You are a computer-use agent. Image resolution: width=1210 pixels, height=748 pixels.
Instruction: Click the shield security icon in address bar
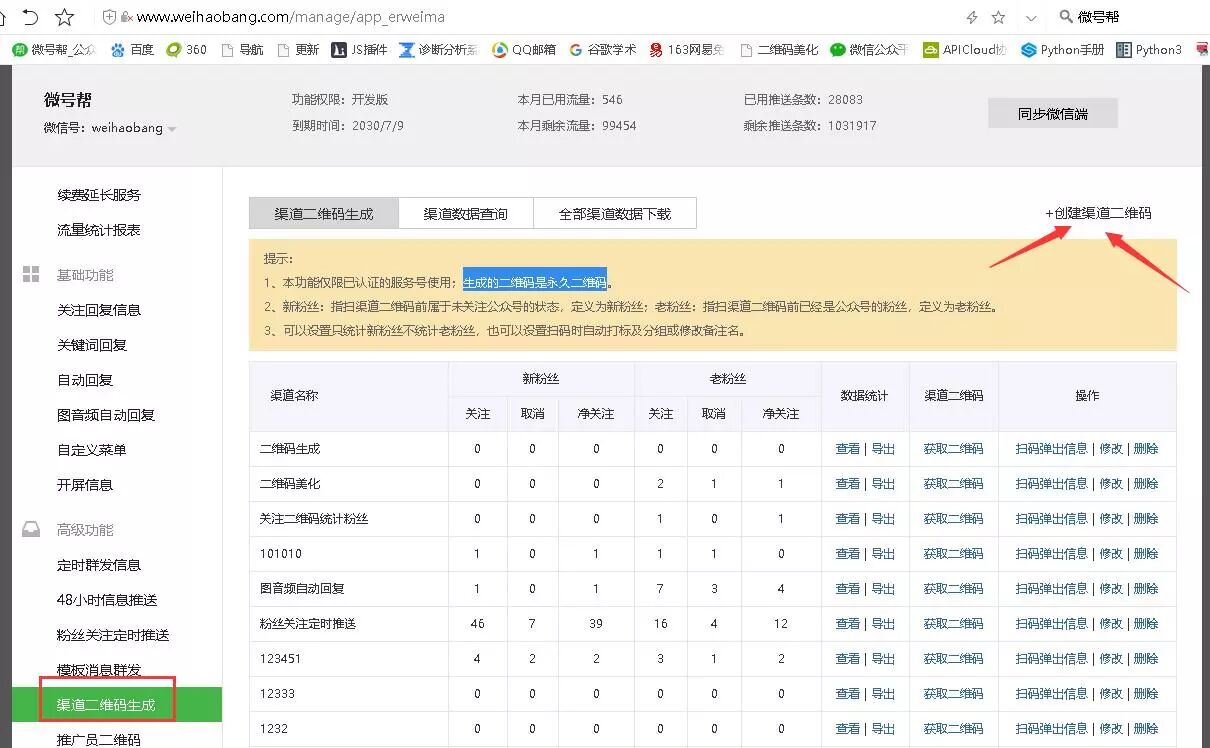tap(110, 17)
